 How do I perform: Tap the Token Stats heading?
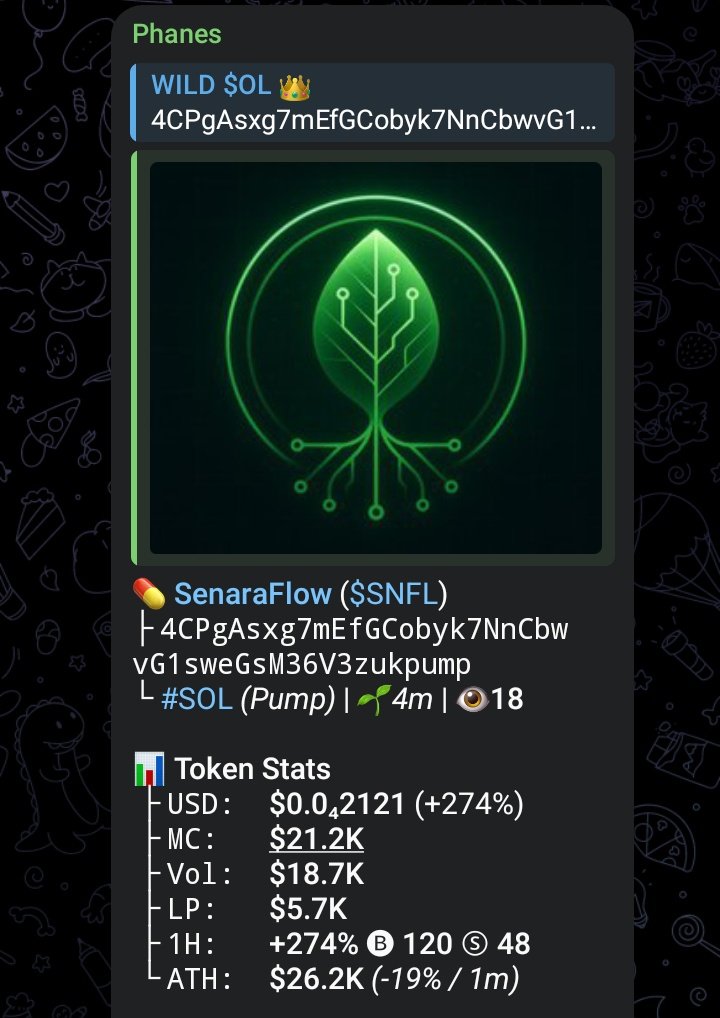click(x=253, y=769)
